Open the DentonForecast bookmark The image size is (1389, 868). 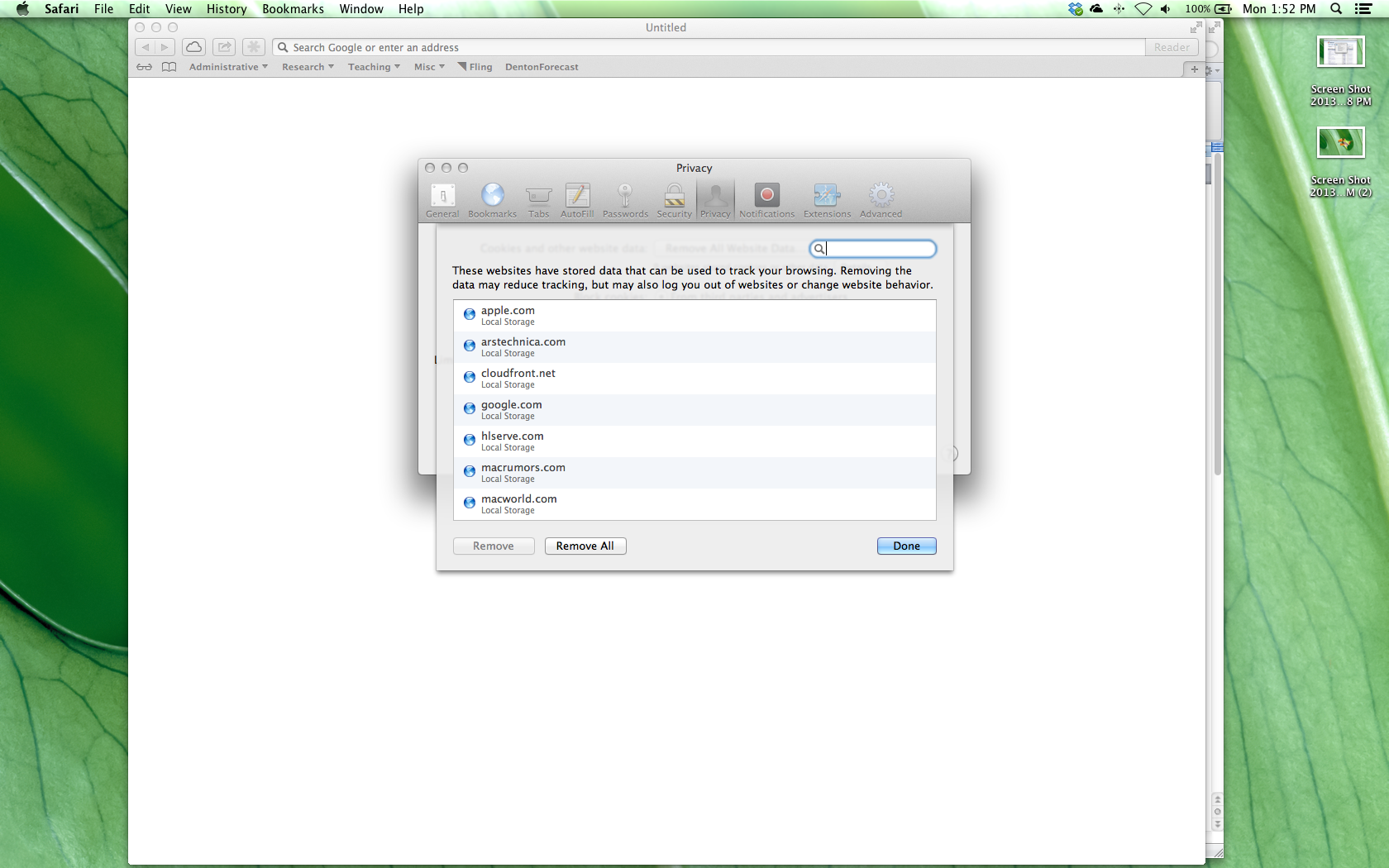[542, 67]
